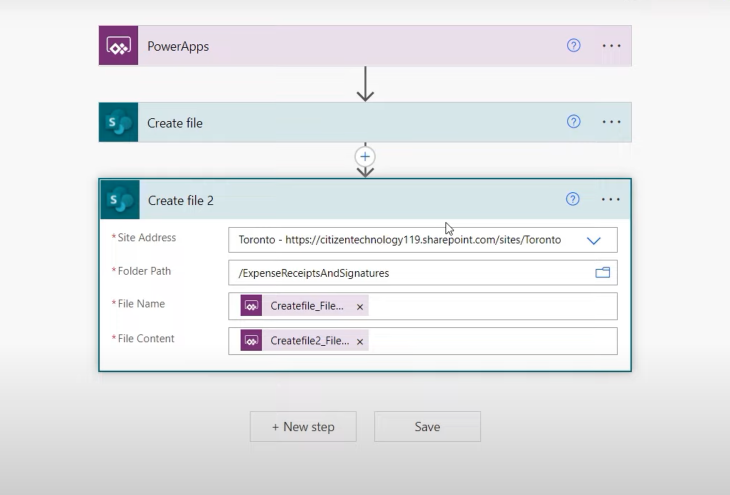
Task: Click into the Folder Path field
Action: [x=423, y=273]
